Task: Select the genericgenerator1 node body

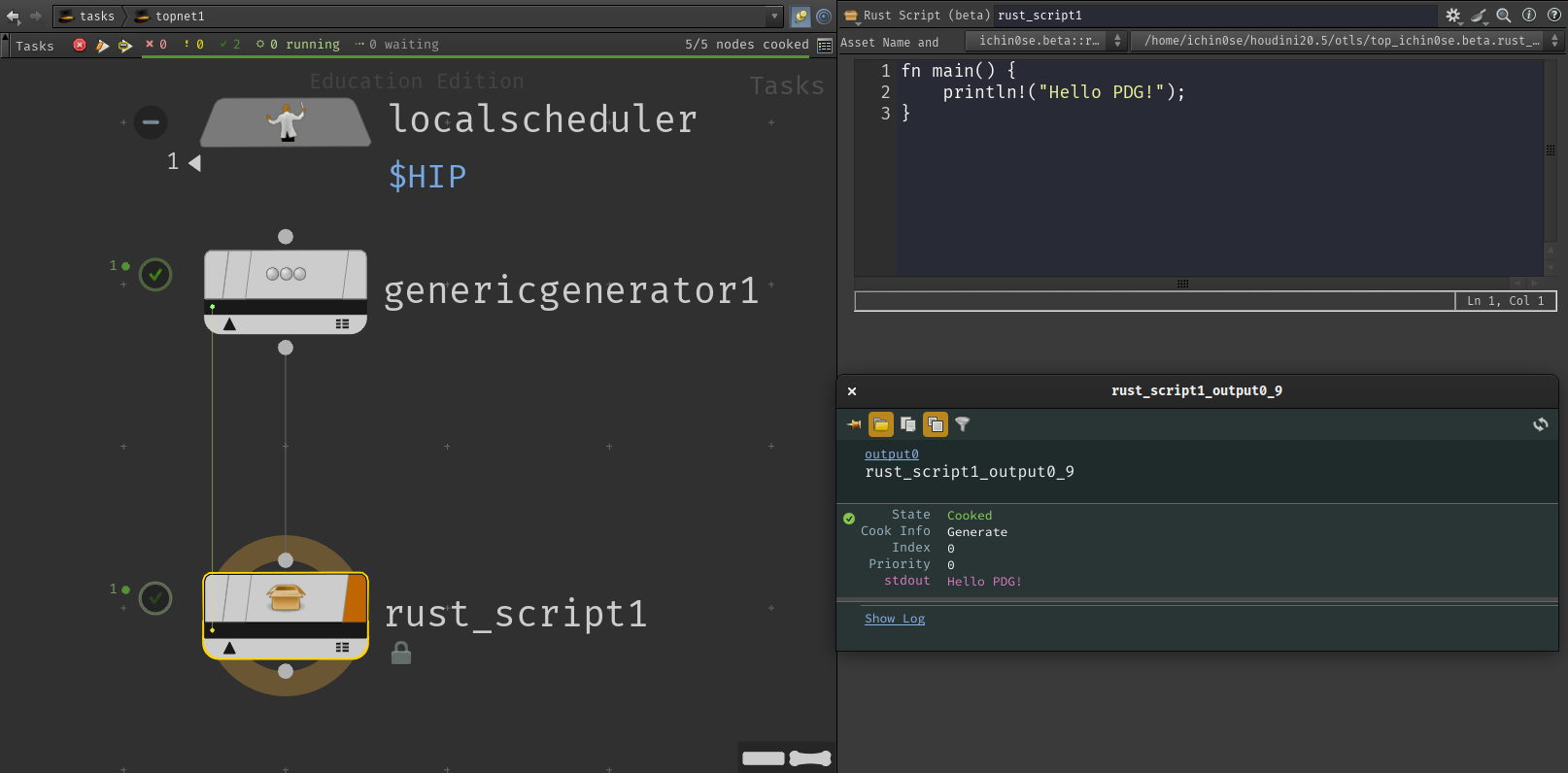Action: click(x=286, y=275)
